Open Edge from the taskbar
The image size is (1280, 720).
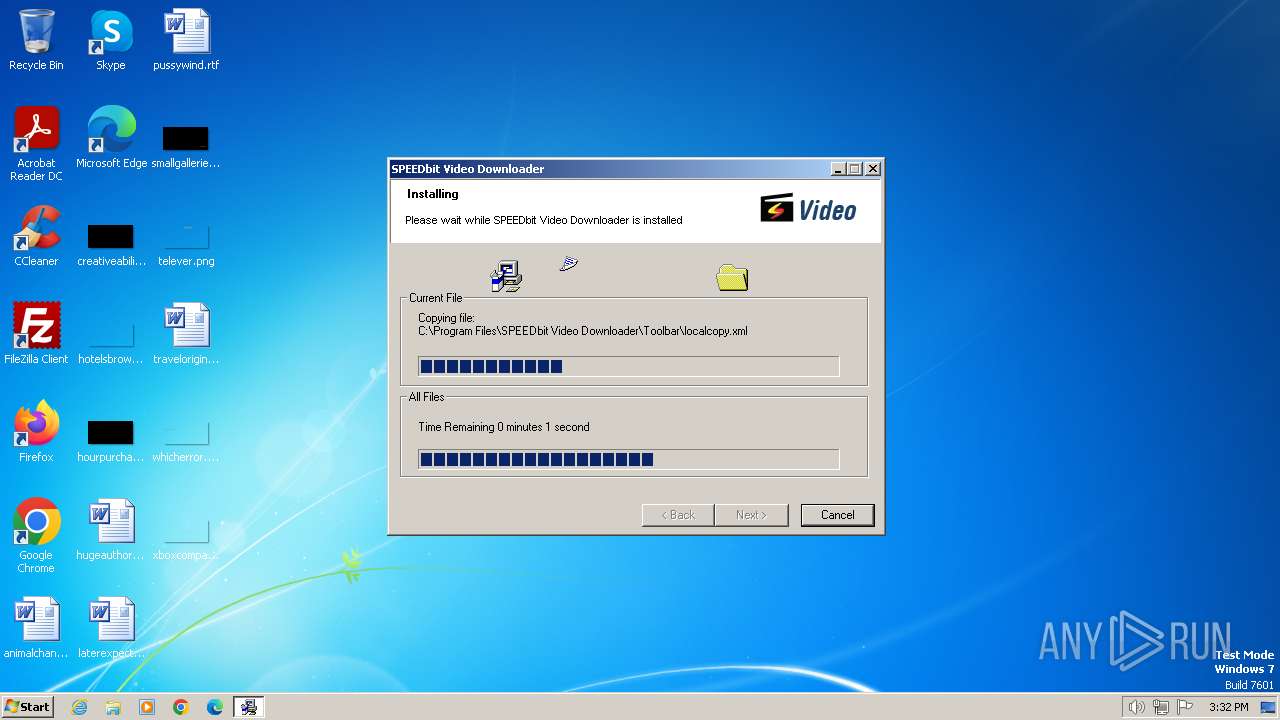click(215, 707)
